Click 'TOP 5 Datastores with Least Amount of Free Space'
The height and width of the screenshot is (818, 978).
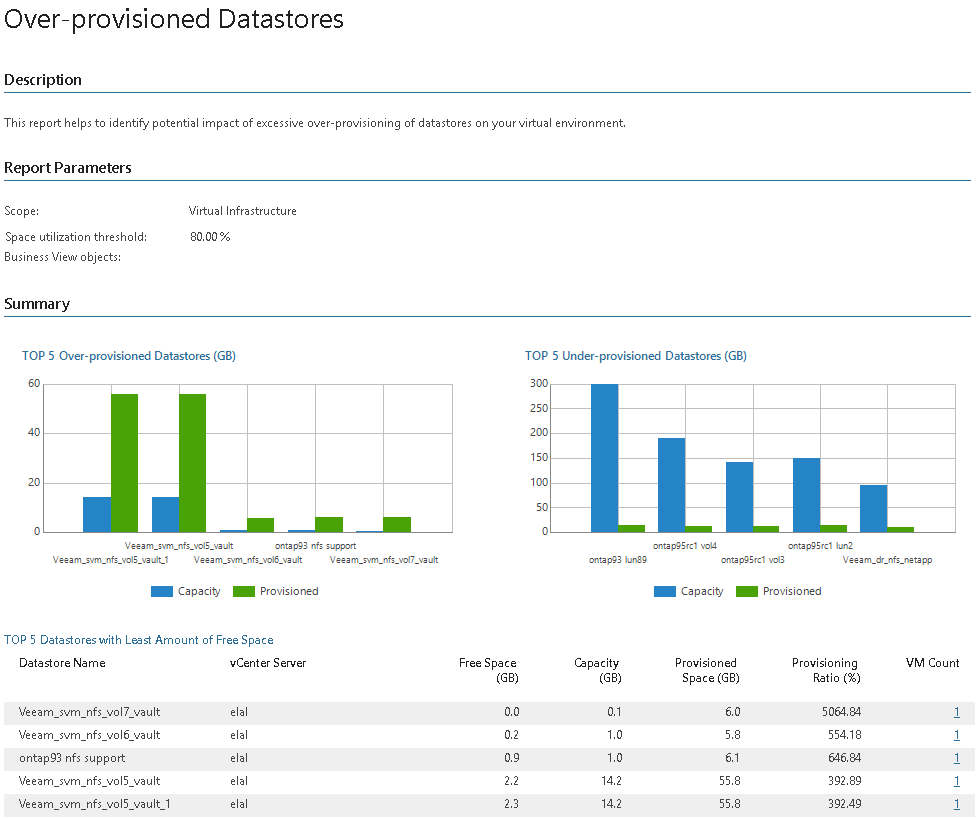tap(138, 640)
